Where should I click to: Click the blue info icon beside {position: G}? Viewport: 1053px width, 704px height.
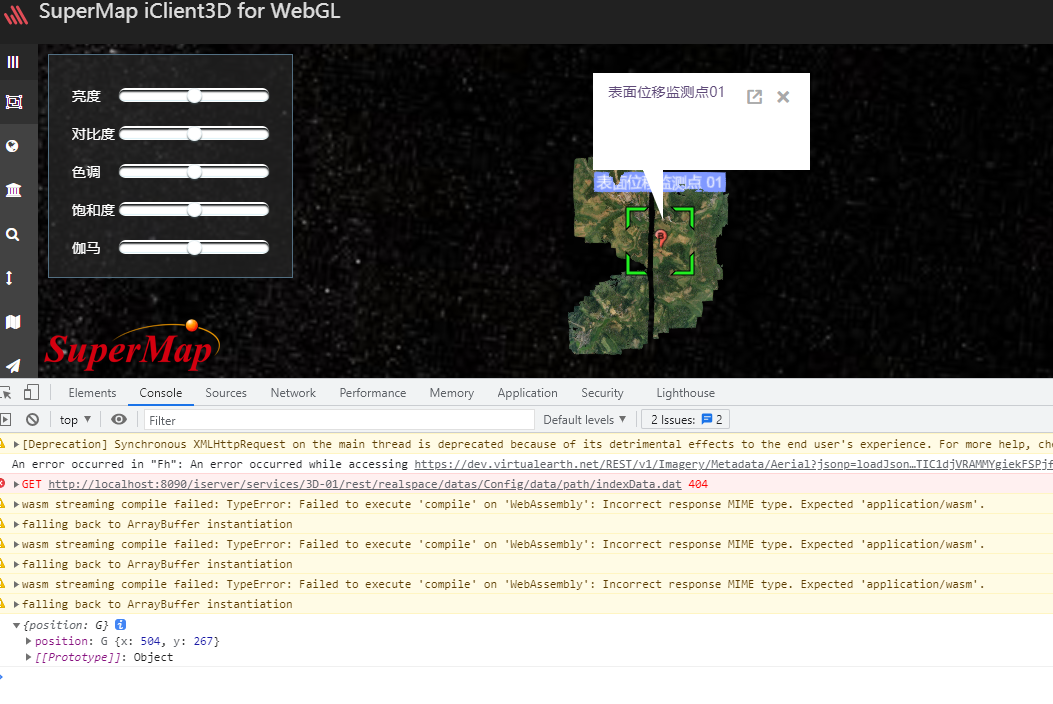pyautogui.click(x=120, y=625)
